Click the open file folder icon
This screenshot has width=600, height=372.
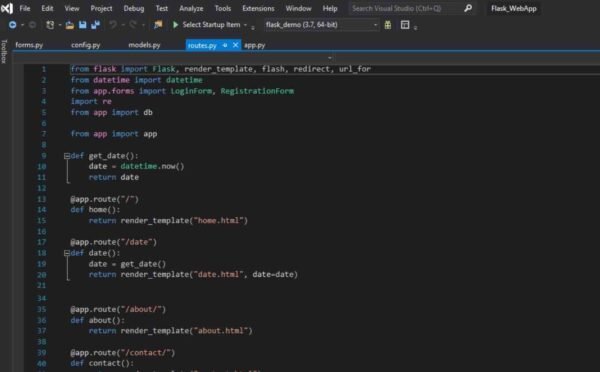[69, 25]
